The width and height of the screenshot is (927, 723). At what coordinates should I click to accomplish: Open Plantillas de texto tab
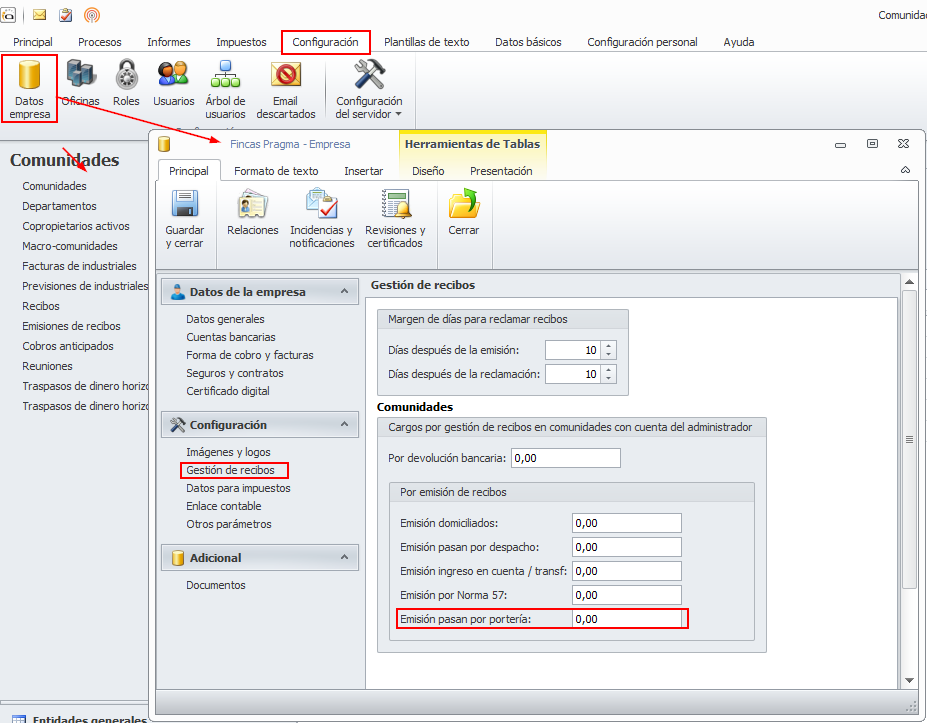426,42
